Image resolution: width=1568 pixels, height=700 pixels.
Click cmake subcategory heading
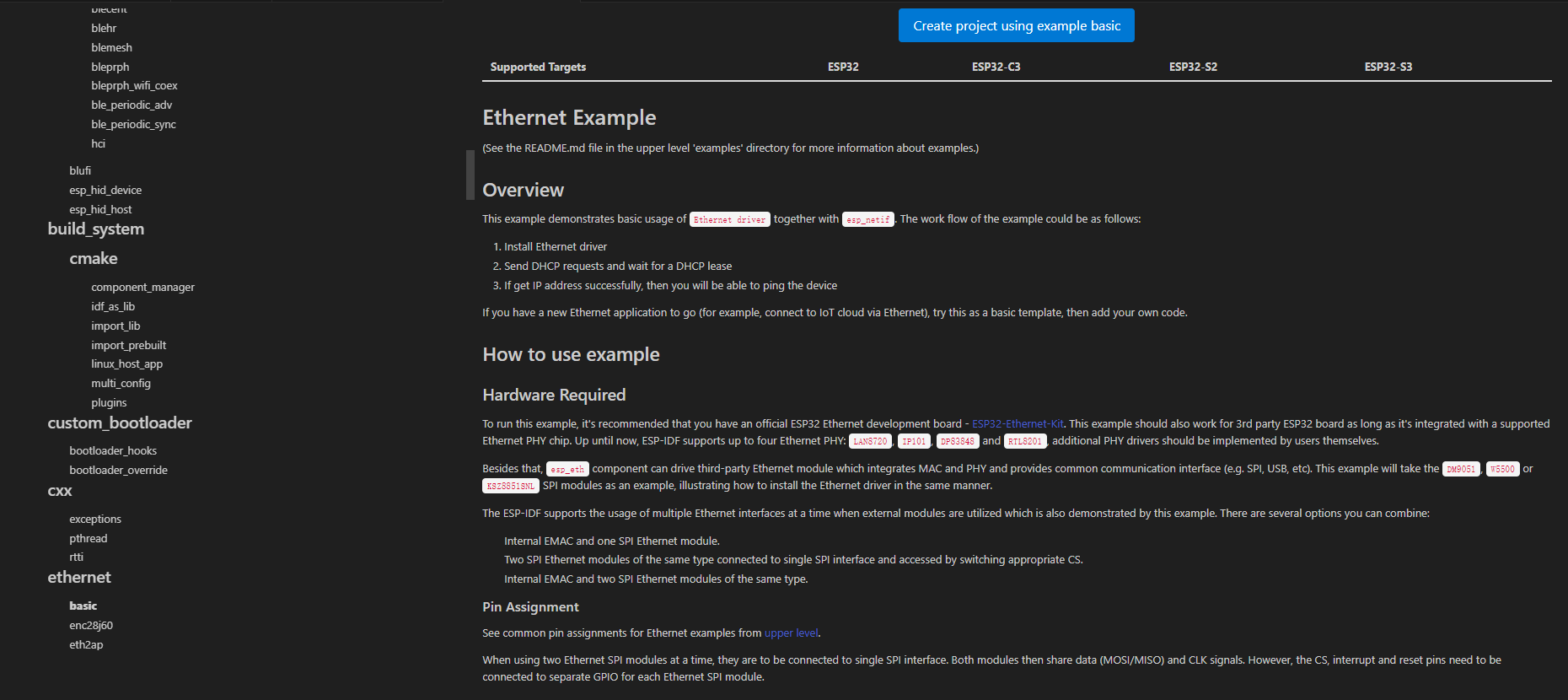94,259
